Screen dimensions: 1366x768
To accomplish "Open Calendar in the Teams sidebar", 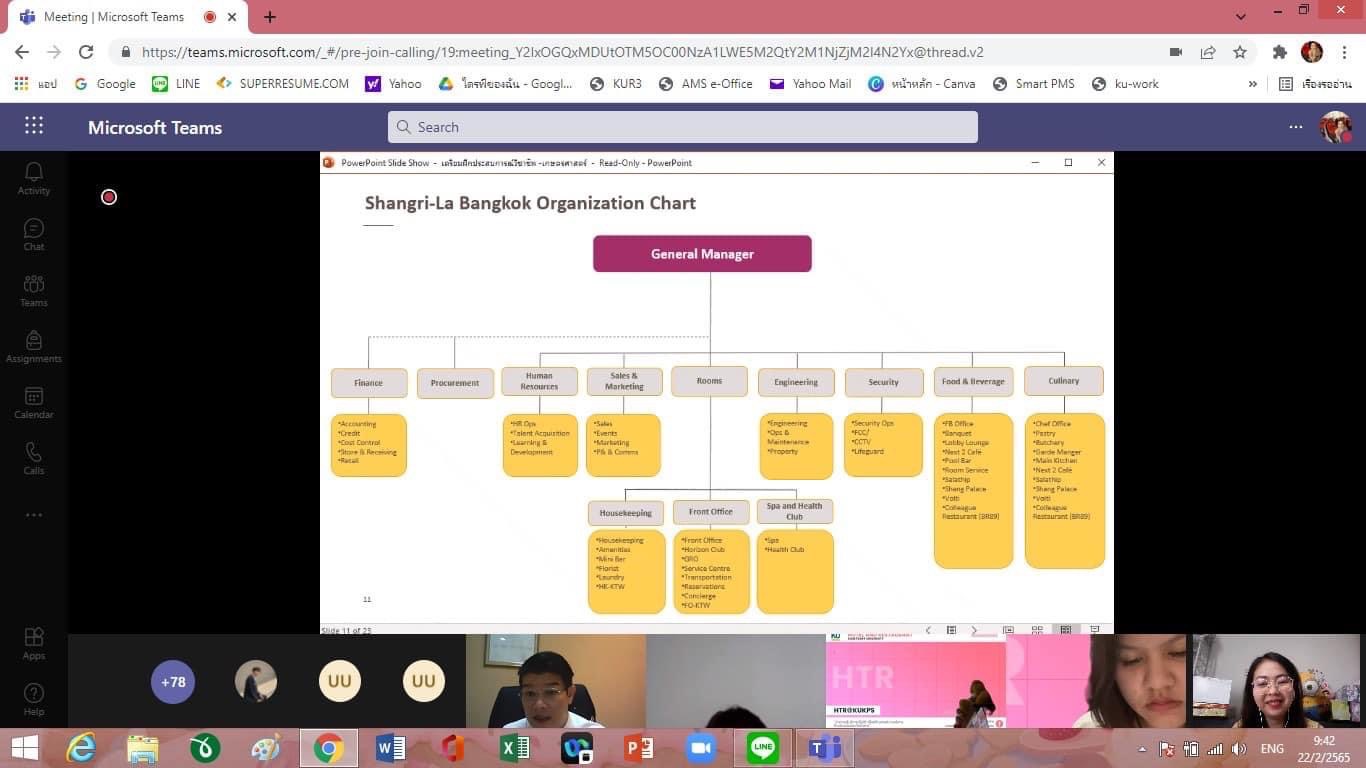I will pos(33,402).
